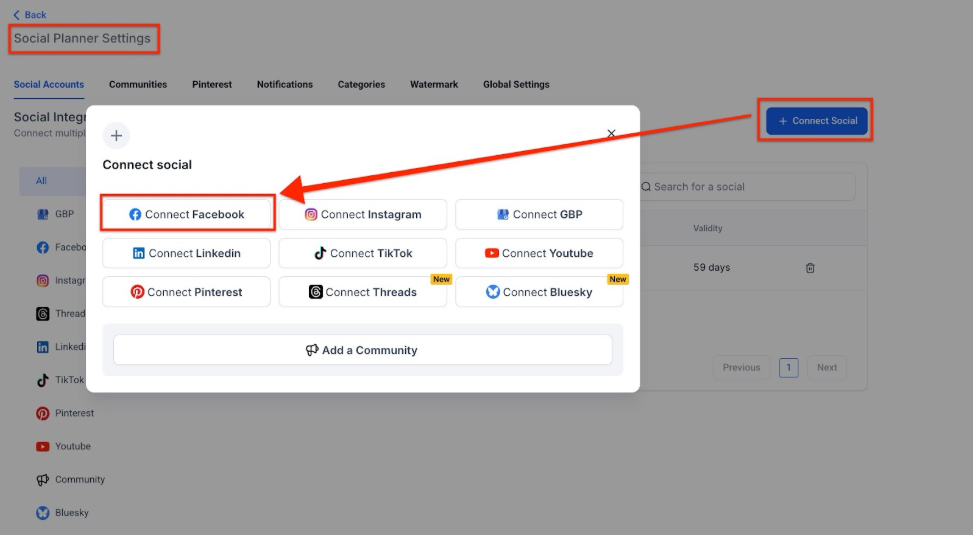The width and height of the screenshot is (973, 535).
Task: Choose Connect Threads
Action: pyautogui.click(x=363, y=292)
